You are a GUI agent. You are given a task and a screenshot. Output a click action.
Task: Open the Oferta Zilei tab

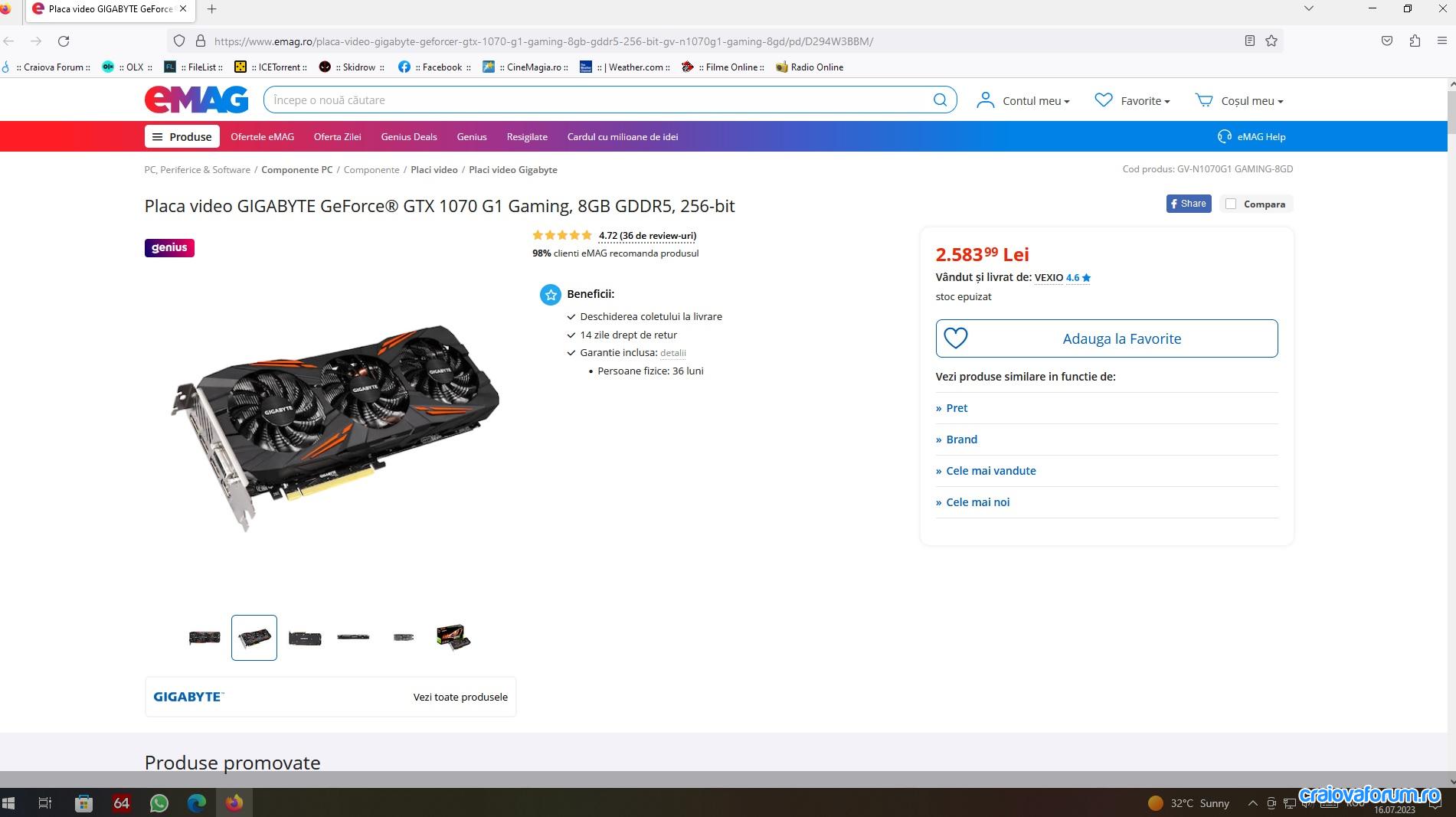click(337, 136)
